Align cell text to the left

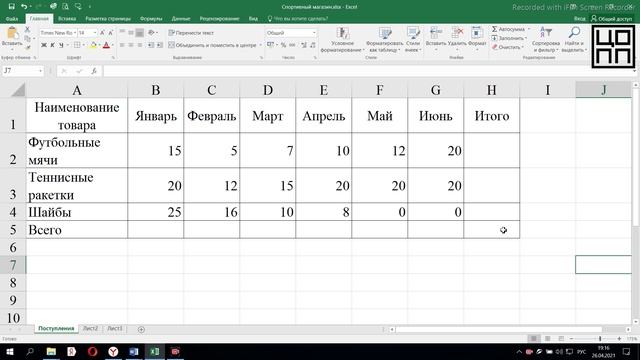(x=122, y=45)
